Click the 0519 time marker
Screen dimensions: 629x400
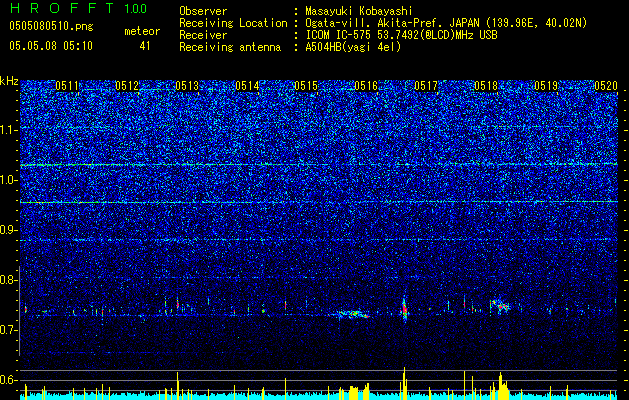[546, 86]
